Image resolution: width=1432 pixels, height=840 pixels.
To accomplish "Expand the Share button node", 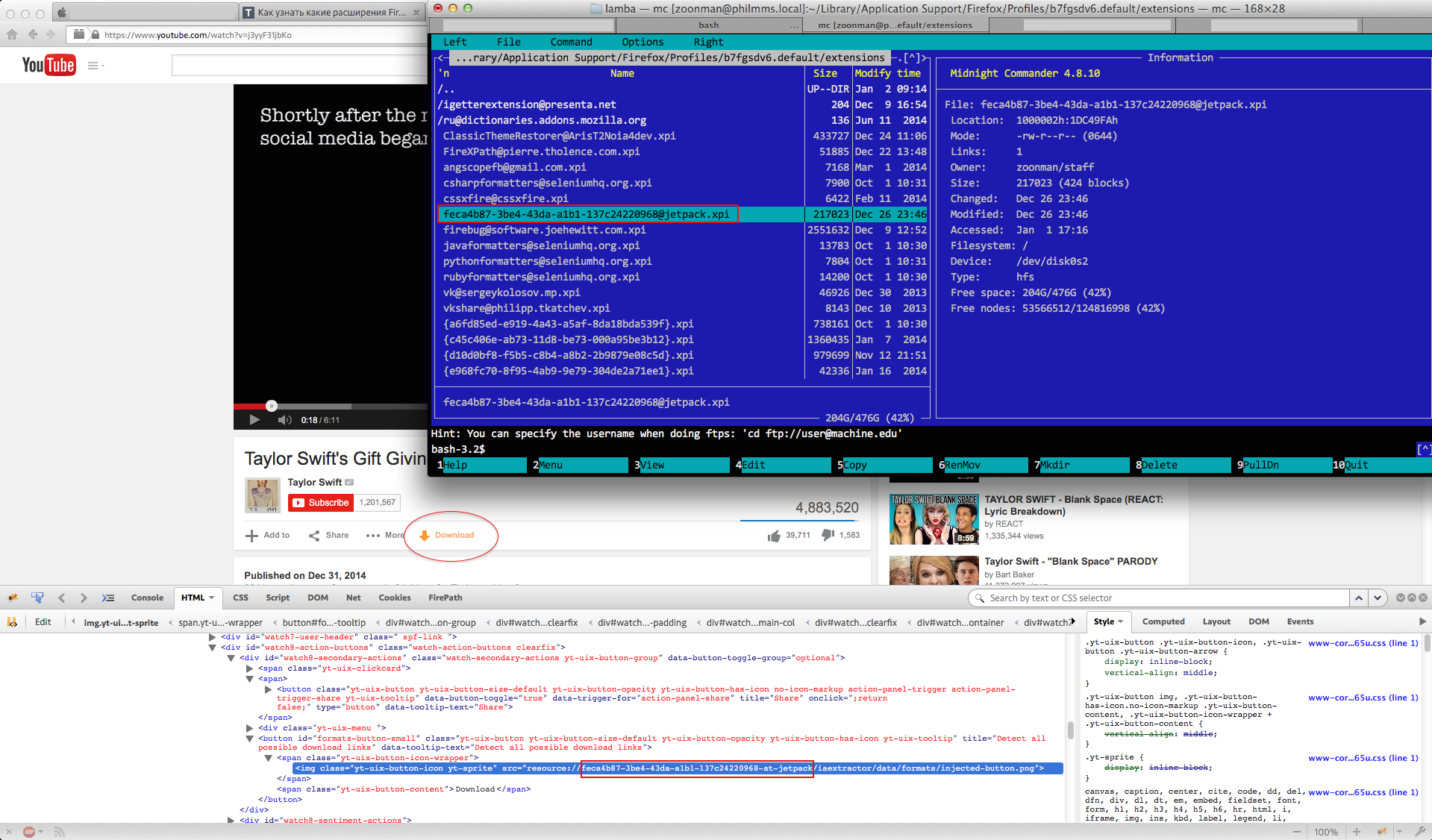I will click(x=268, y=689).
